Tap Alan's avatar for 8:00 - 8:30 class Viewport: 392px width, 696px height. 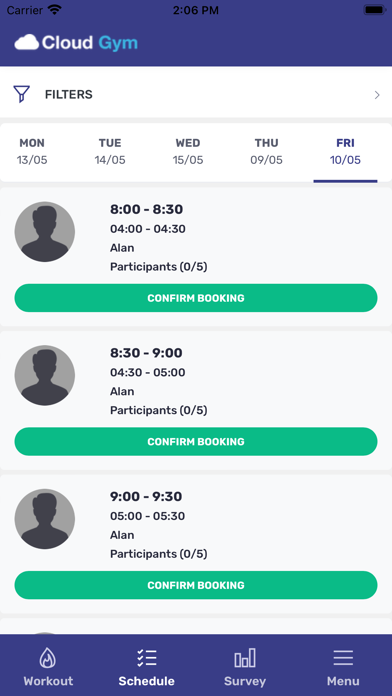coord(45,232)
